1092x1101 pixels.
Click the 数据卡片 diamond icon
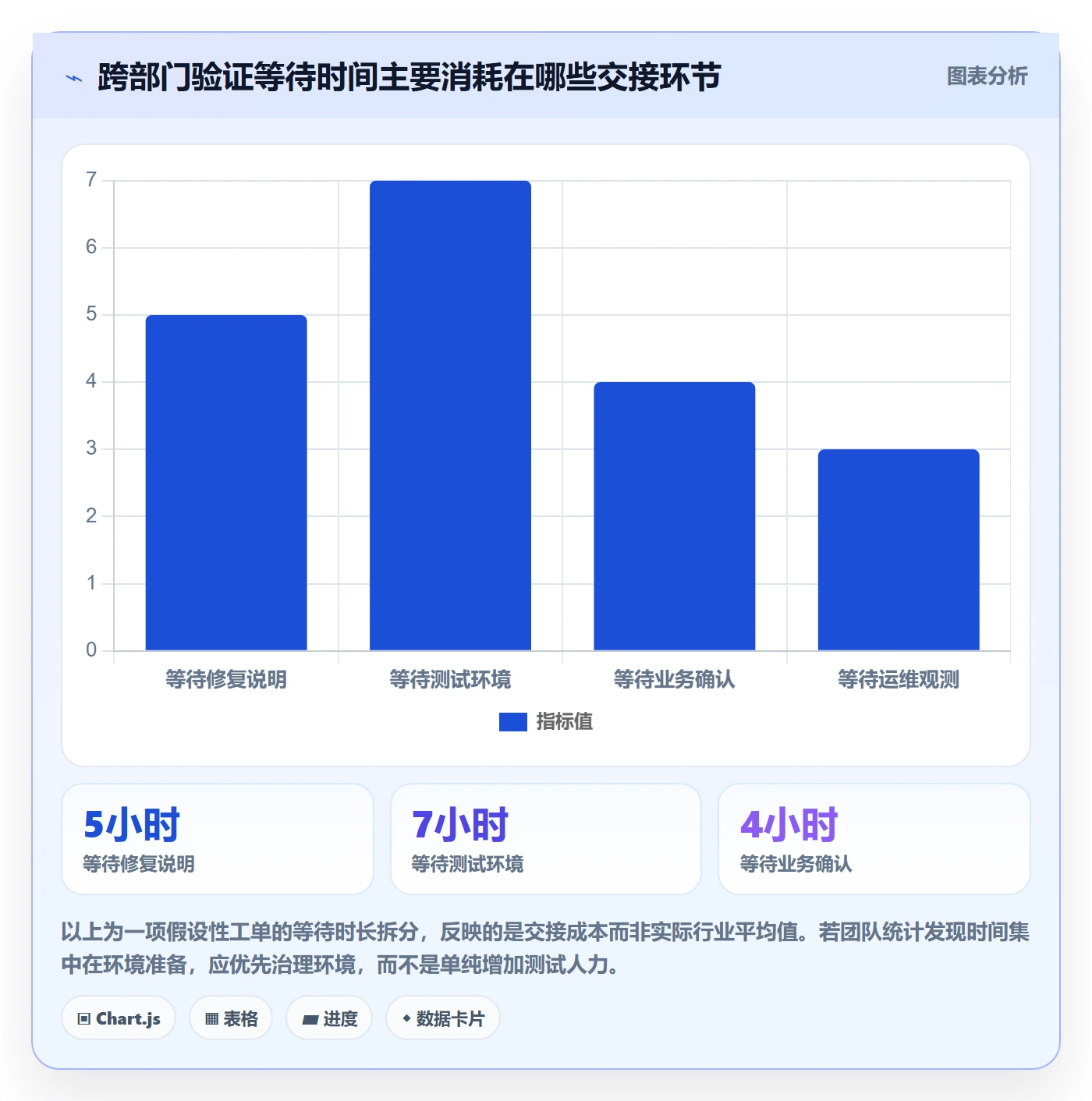pos(406,1018)
